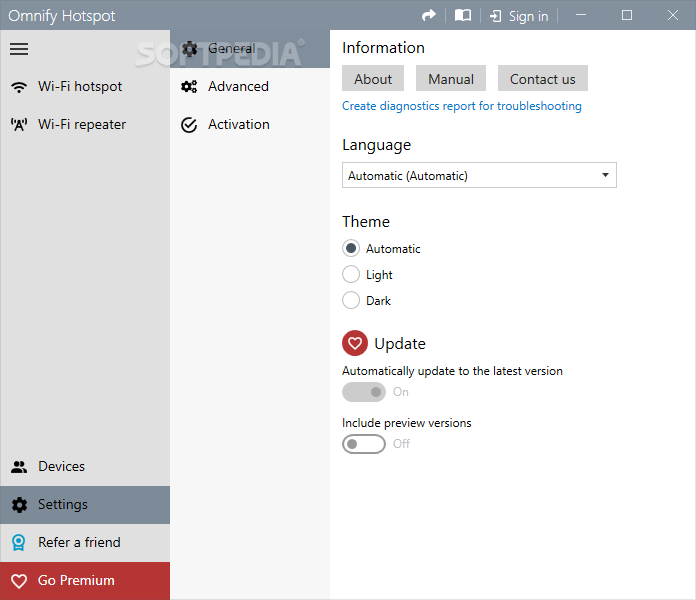Screen dimensions: 696x600
Task: Click the Theme heading text
Action: click(x=366, y=221)
